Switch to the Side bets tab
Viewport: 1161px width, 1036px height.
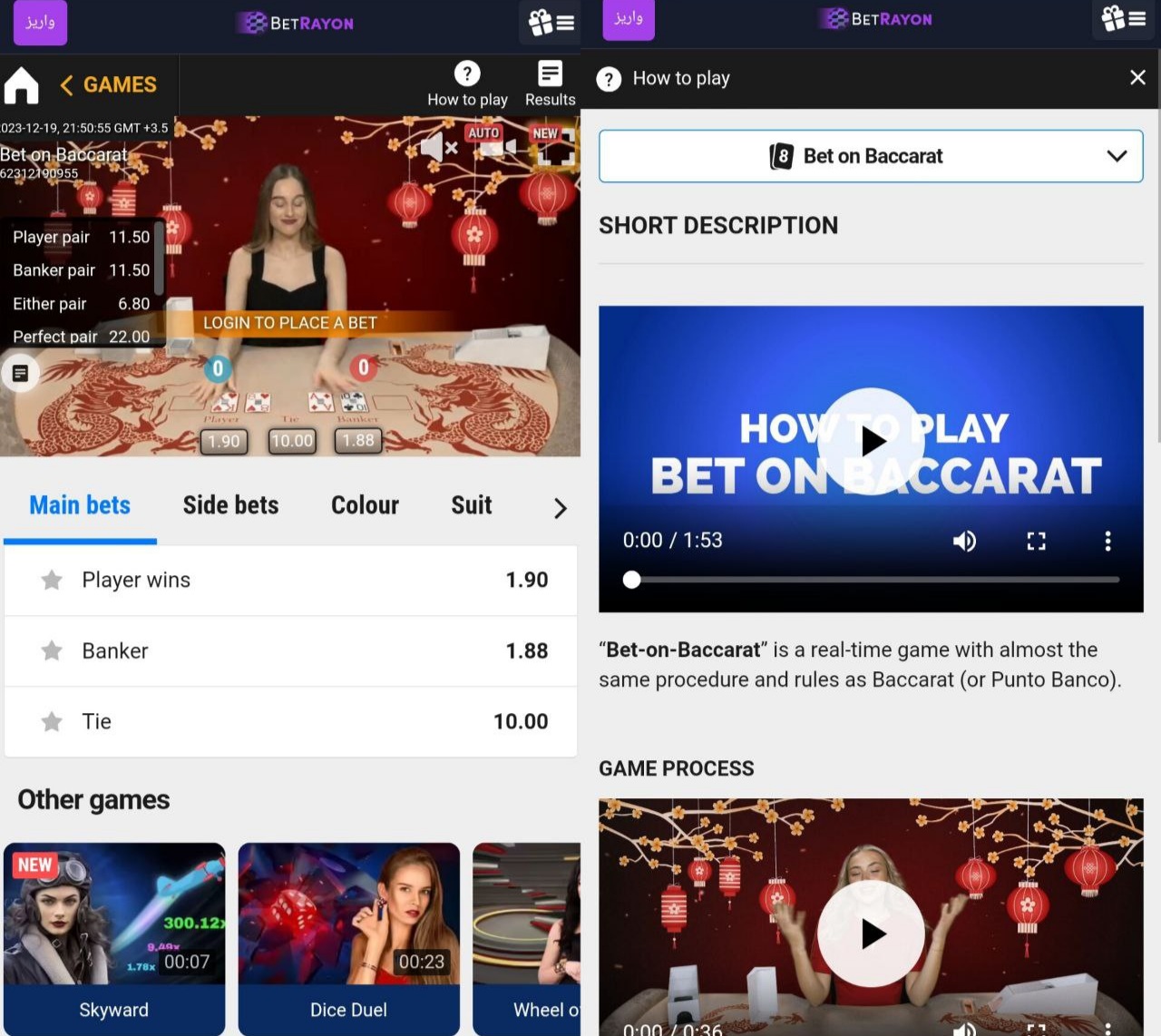click(230, 505)
